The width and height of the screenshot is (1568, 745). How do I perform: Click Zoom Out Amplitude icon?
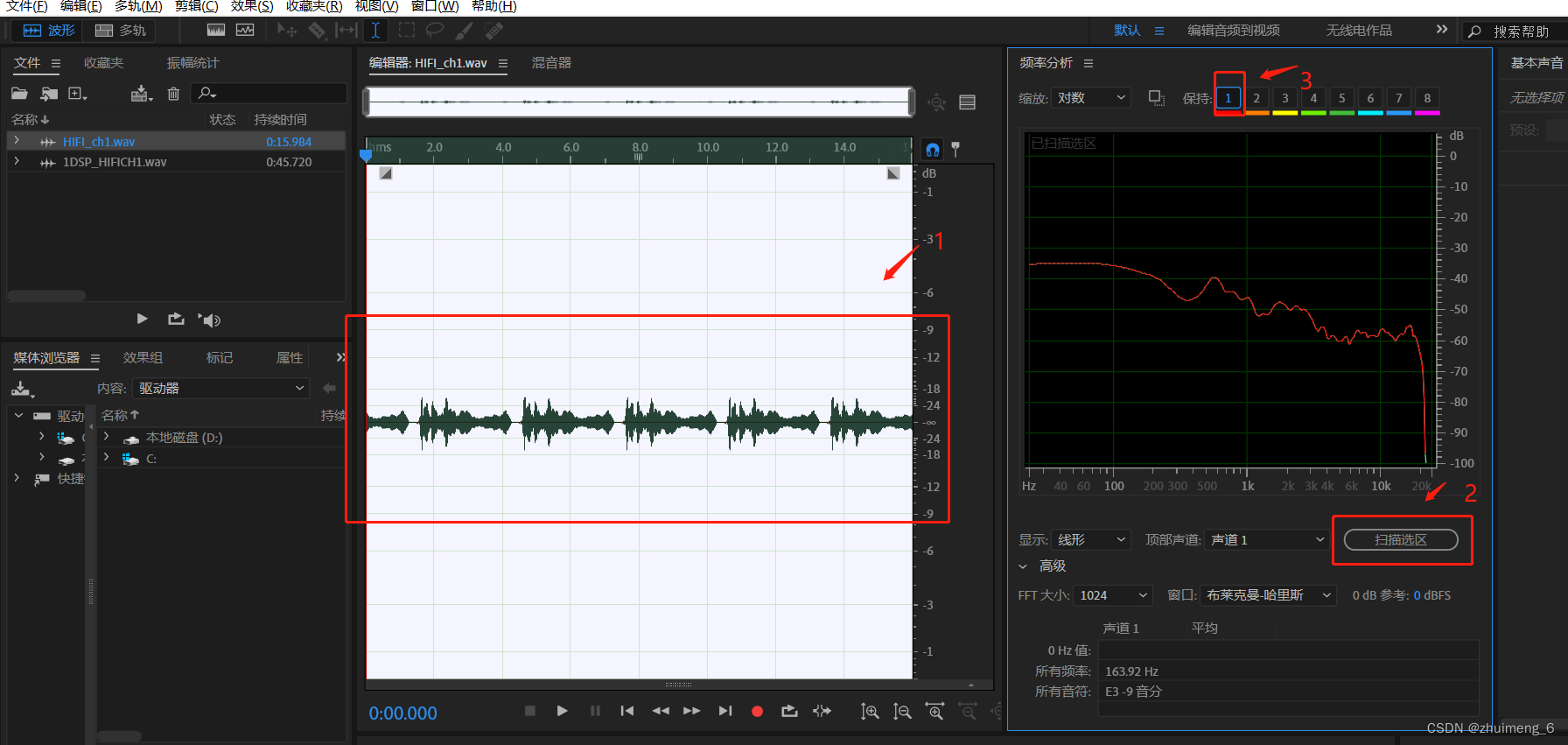click(x=902, y=712)
